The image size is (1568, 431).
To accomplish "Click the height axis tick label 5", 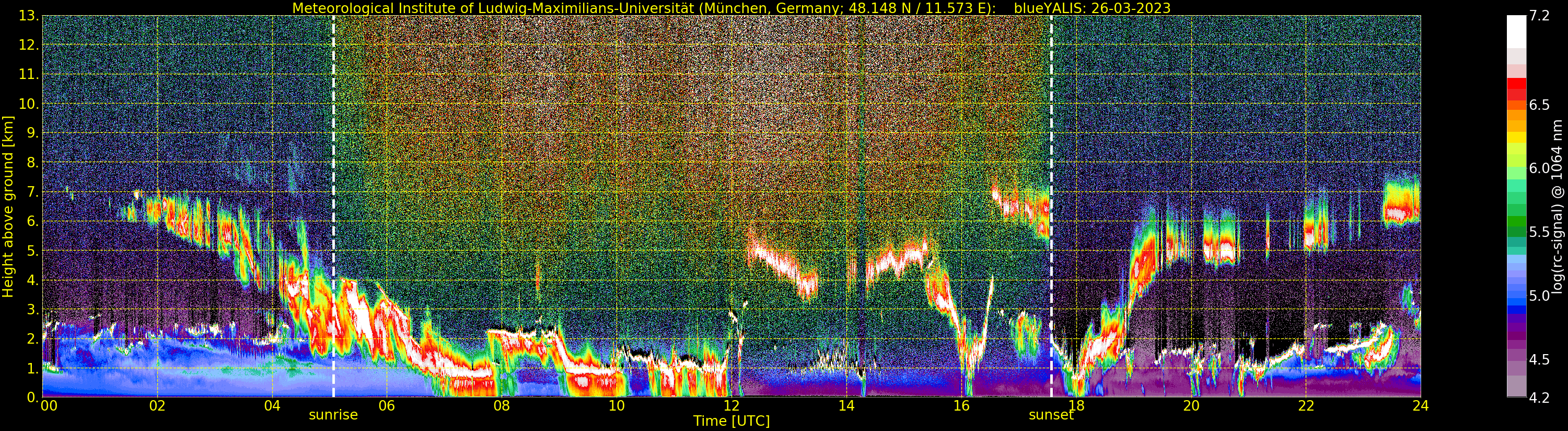I will (x=33, y=251).
